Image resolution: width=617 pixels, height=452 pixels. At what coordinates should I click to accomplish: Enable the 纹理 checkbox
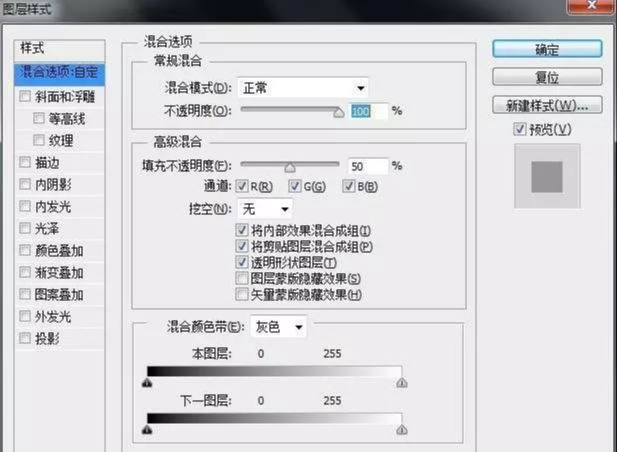point(39,140)
